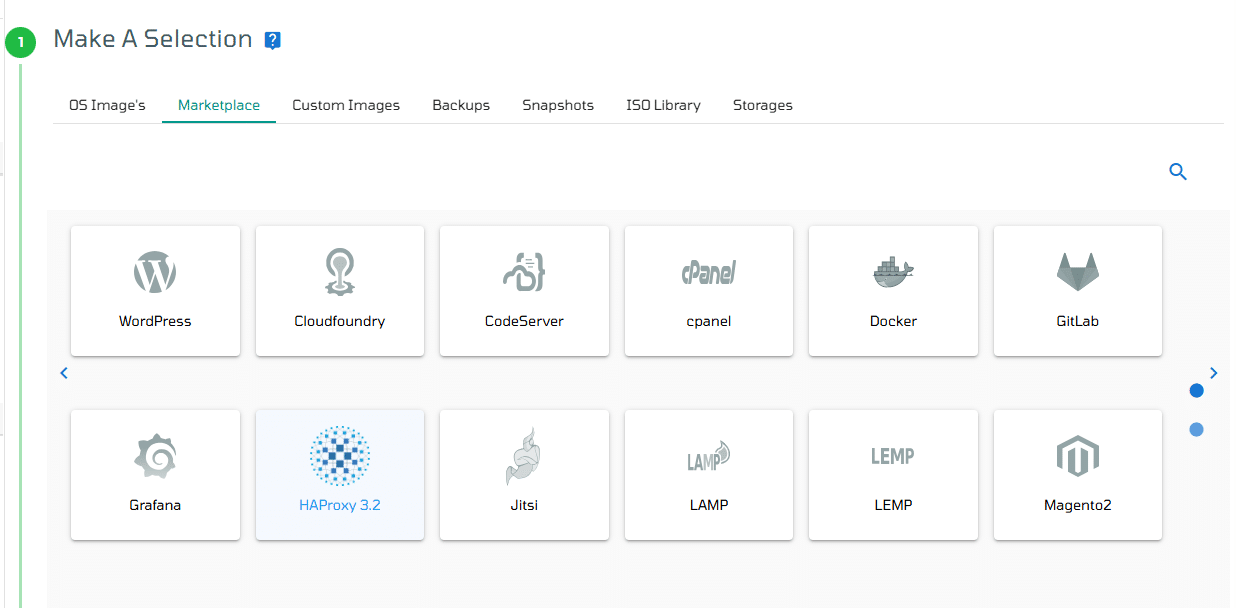
Task: Open the Custom Images tab
Action: [x=346, y=105]
